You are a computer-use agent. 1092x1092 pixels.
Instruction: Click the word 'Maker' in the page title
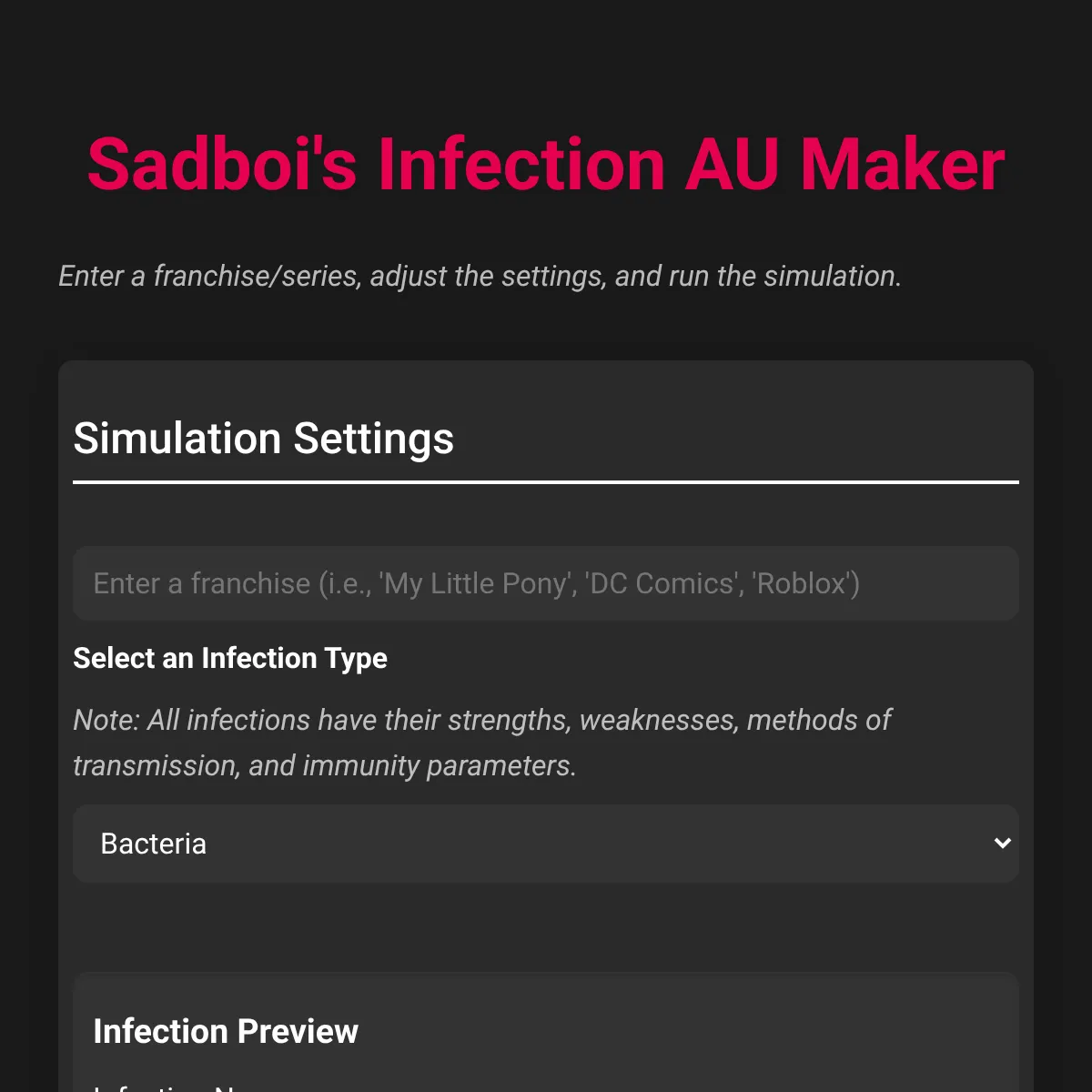coord(901,165)
